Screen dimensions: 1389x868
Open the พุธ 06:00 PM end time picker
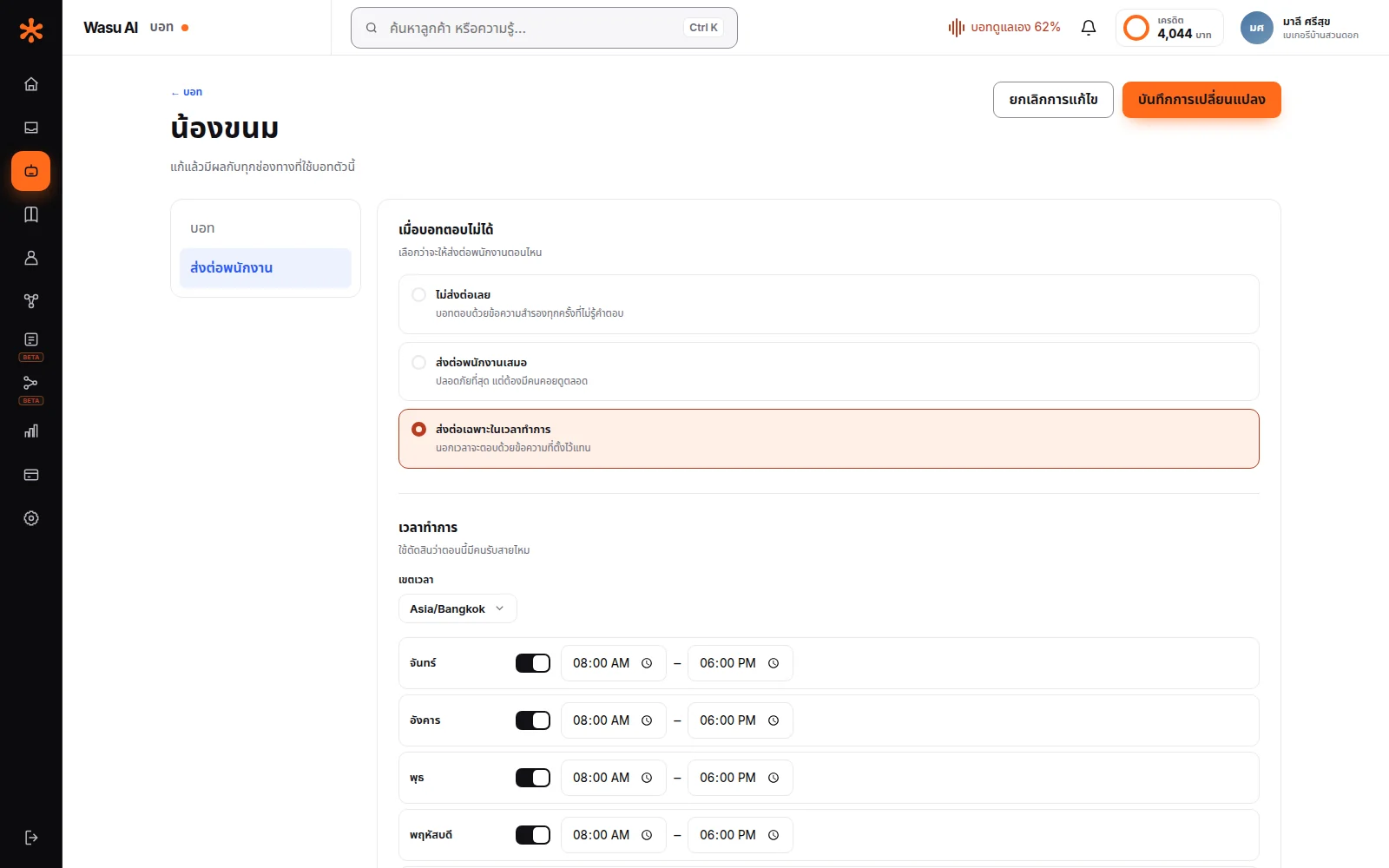pyautogui.click(x=741, y=778)
